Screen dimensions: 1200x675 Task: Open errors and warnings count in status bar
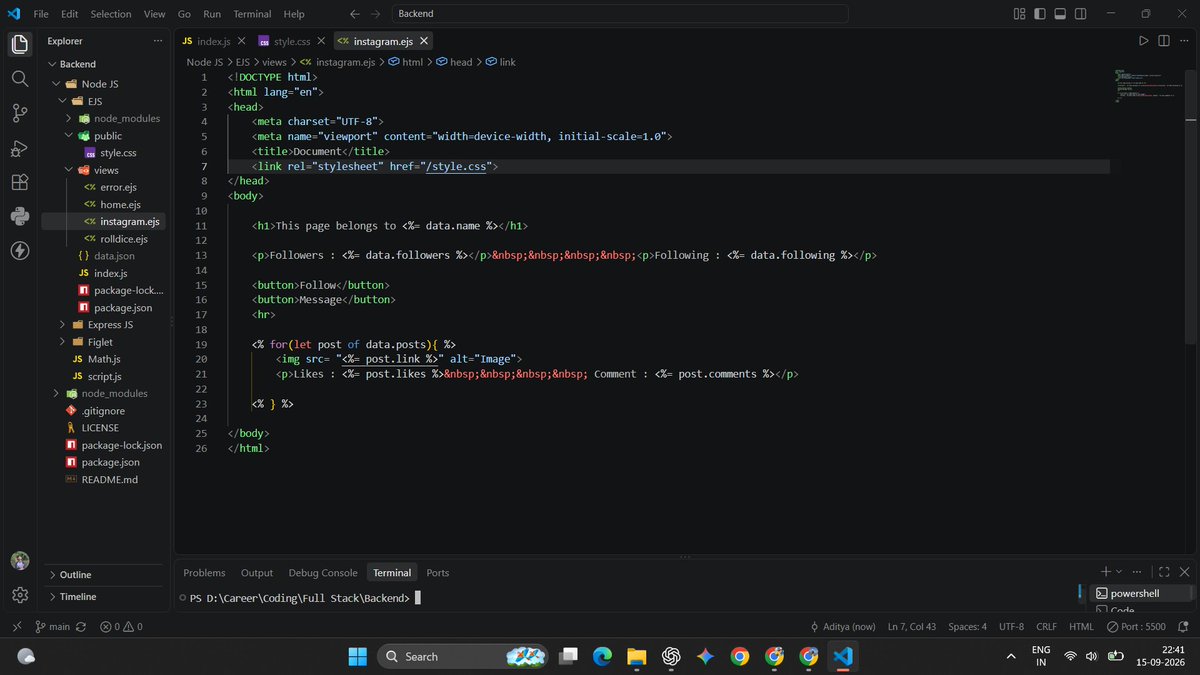(x=121, y=627)
